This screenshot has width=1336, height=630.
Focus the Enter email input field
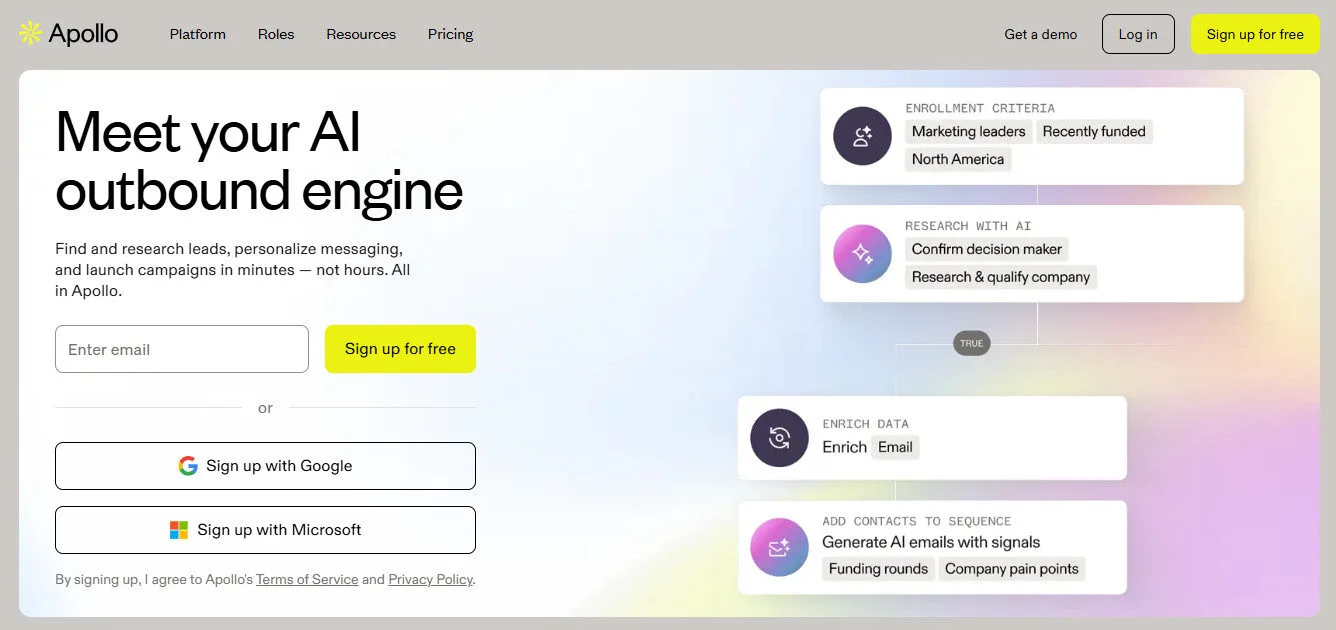(182, 349)
